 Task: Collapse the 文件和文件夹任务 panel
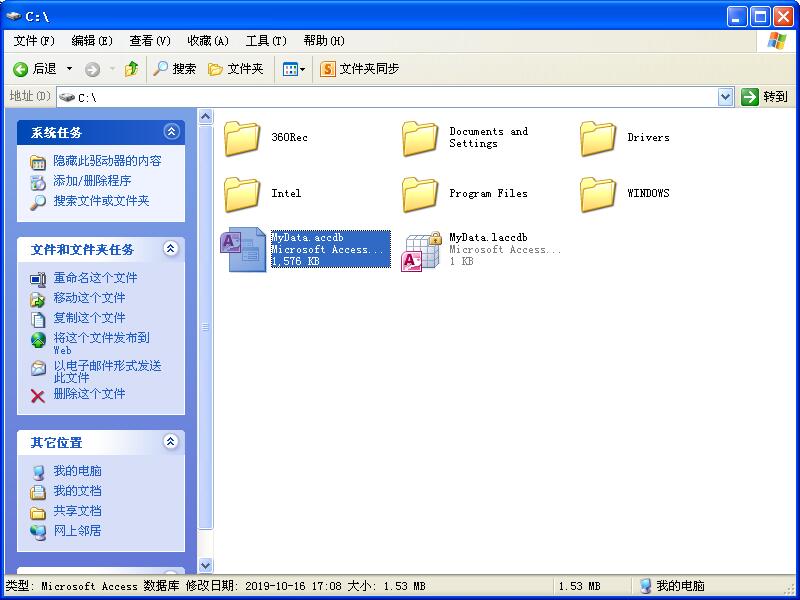170,248
